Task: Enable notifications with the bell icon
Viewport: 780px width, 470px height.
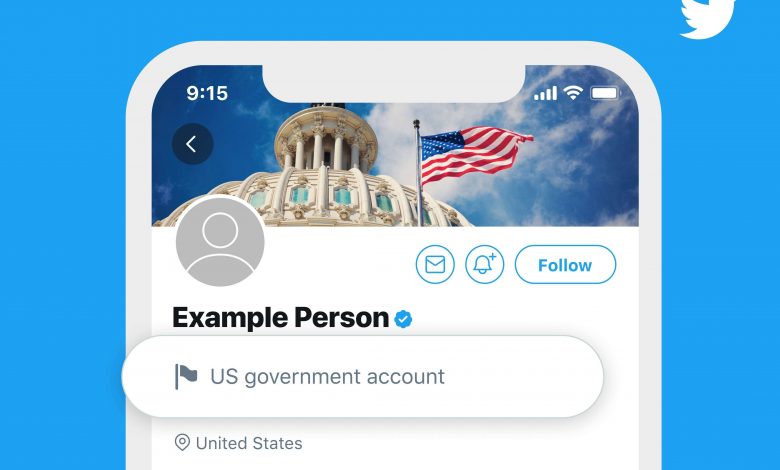Action: (x=485, y=265)
